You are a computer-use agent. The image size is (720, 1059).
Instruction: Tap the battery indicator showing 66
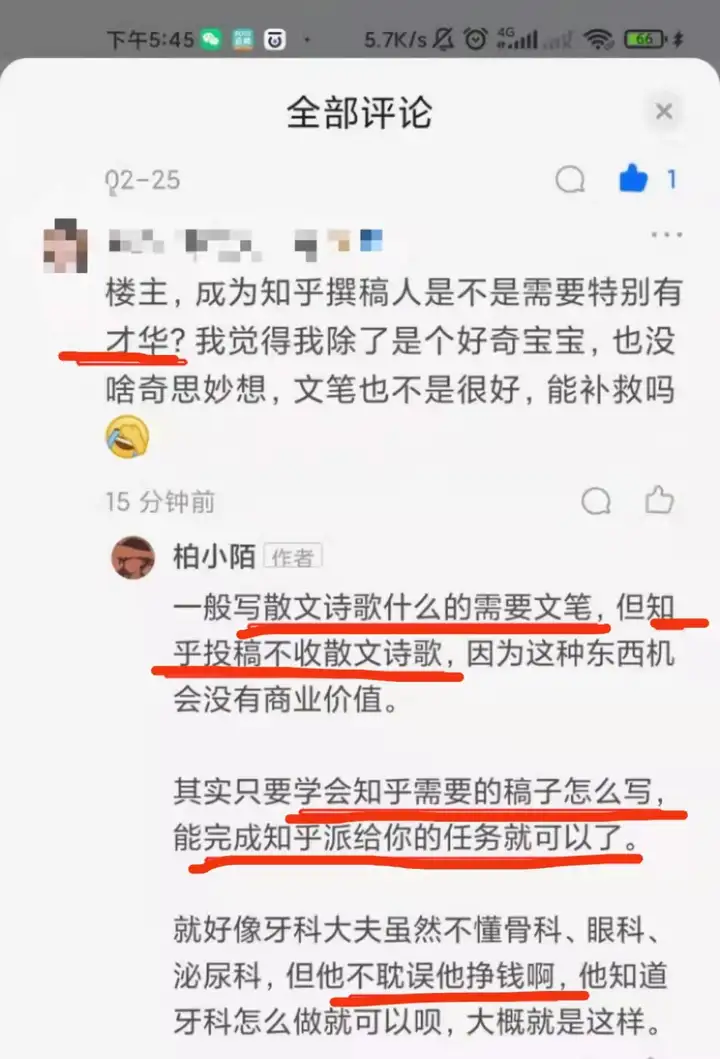(x=644, y=39)
